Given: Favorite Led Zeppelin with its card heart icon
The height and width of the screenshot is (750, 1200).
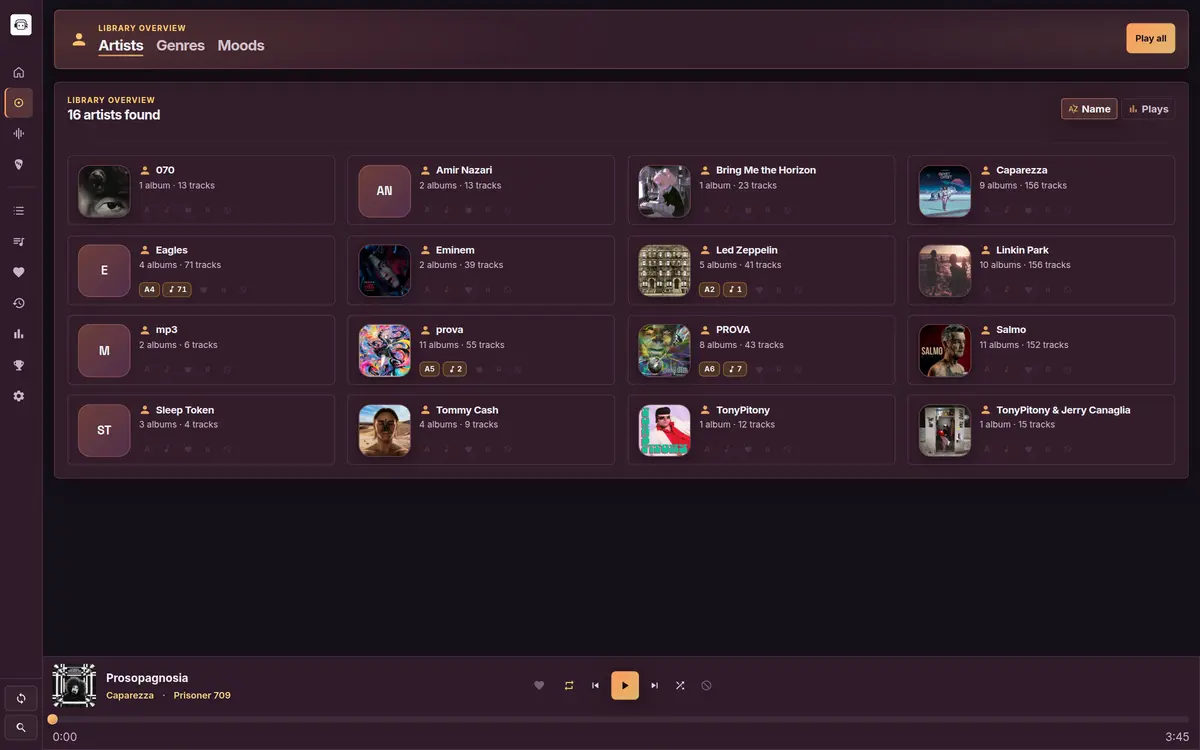Looking at the screenshot, I should pyautogui.click(x=759, y=290).
